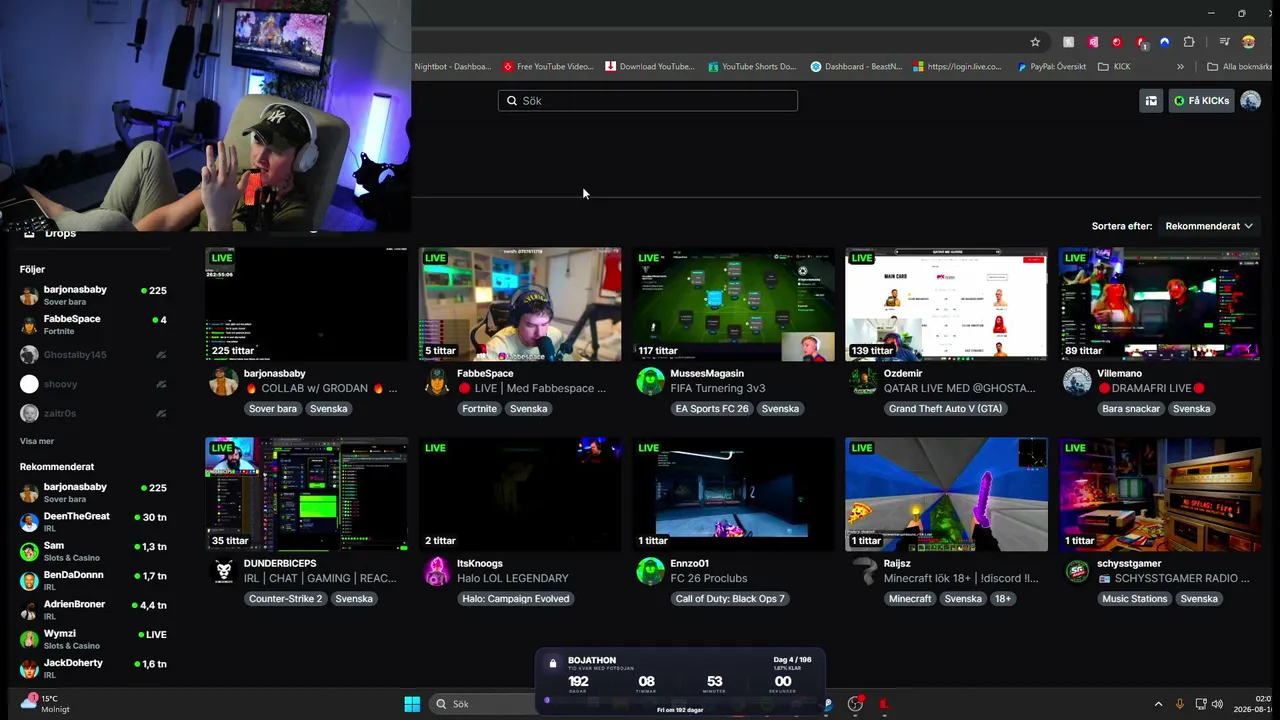Open BenDaDonnn in the Rekommenderat list
The width and height of the screenshot is (1280, 720).
tap(93, 581)
